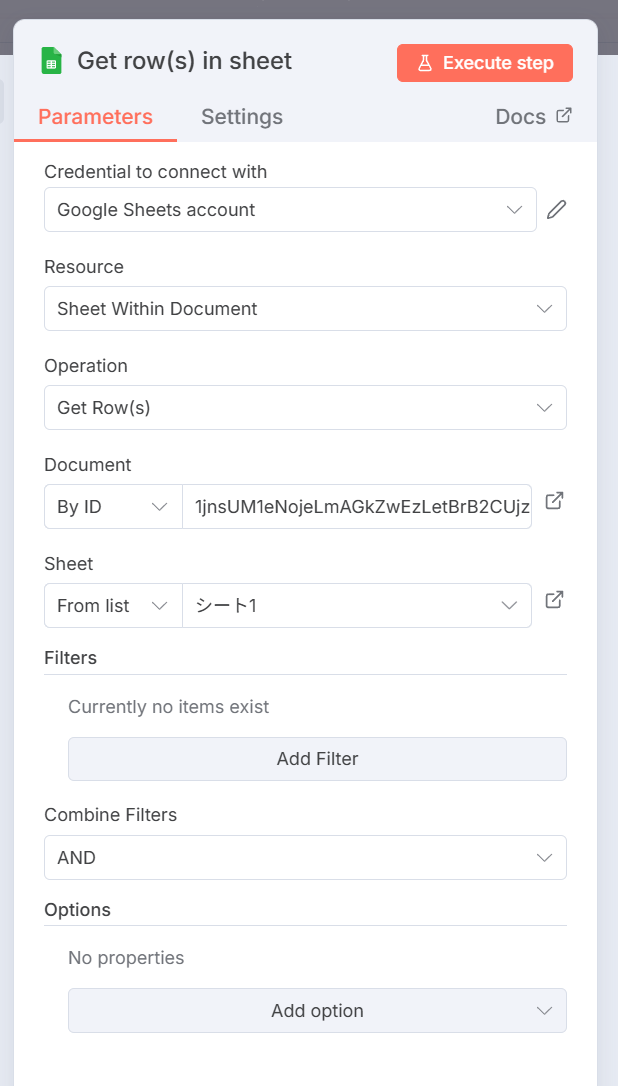
Task: Expand the Google Sheets account credential dropdown
Action: [290, 210]
